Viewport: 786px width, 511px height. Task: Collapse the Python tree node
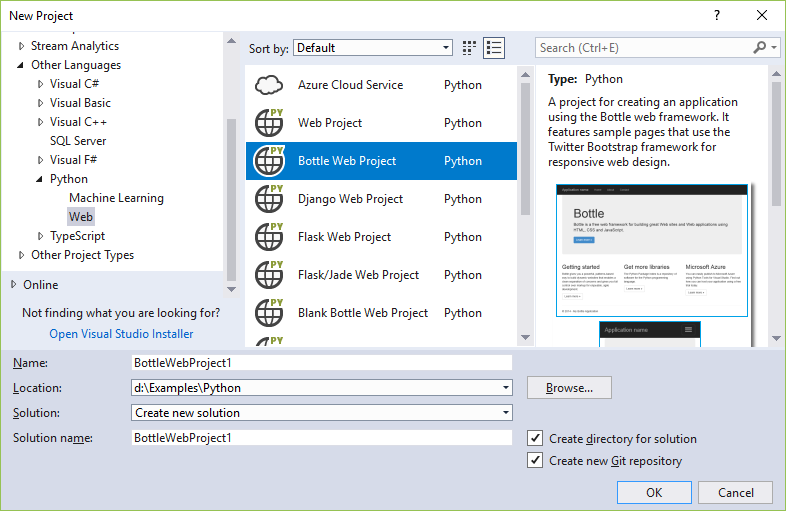click(40, 179)
